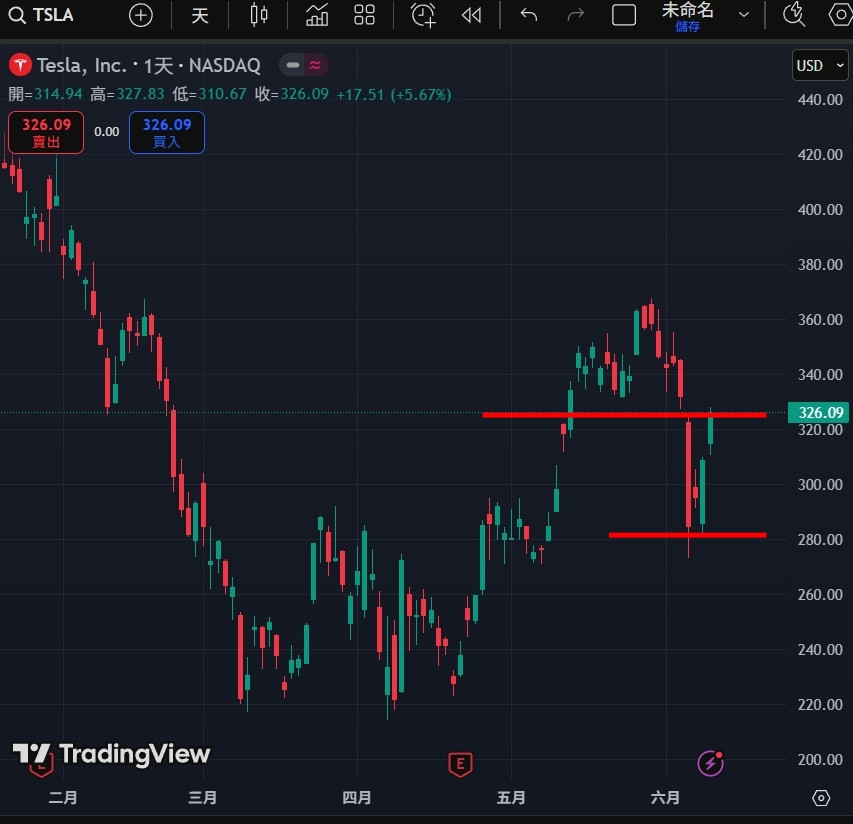Click the +17.51 (+5.67%) change value

click(394, 95)
